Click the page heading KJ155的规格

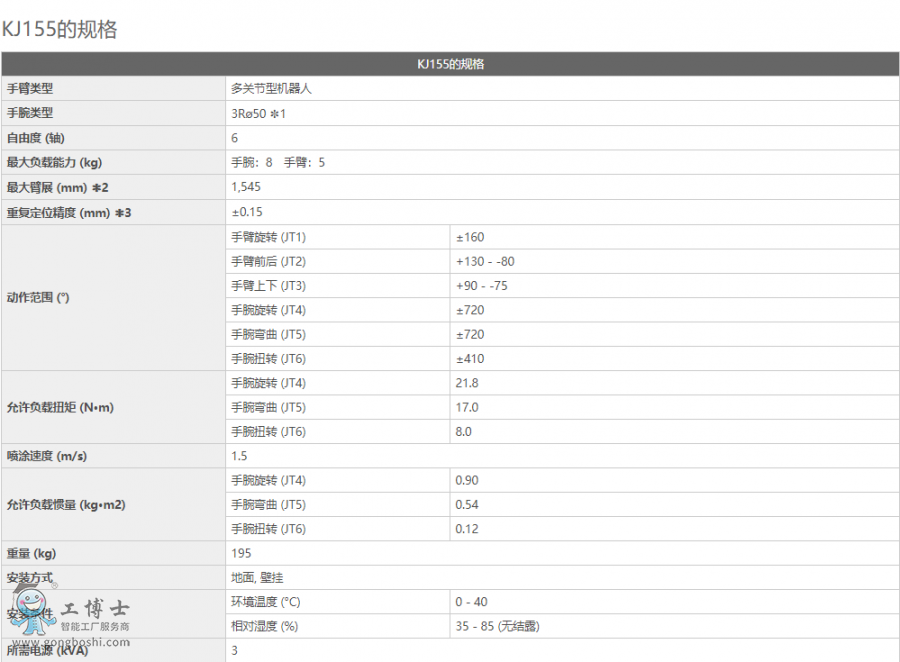point(59,30)
